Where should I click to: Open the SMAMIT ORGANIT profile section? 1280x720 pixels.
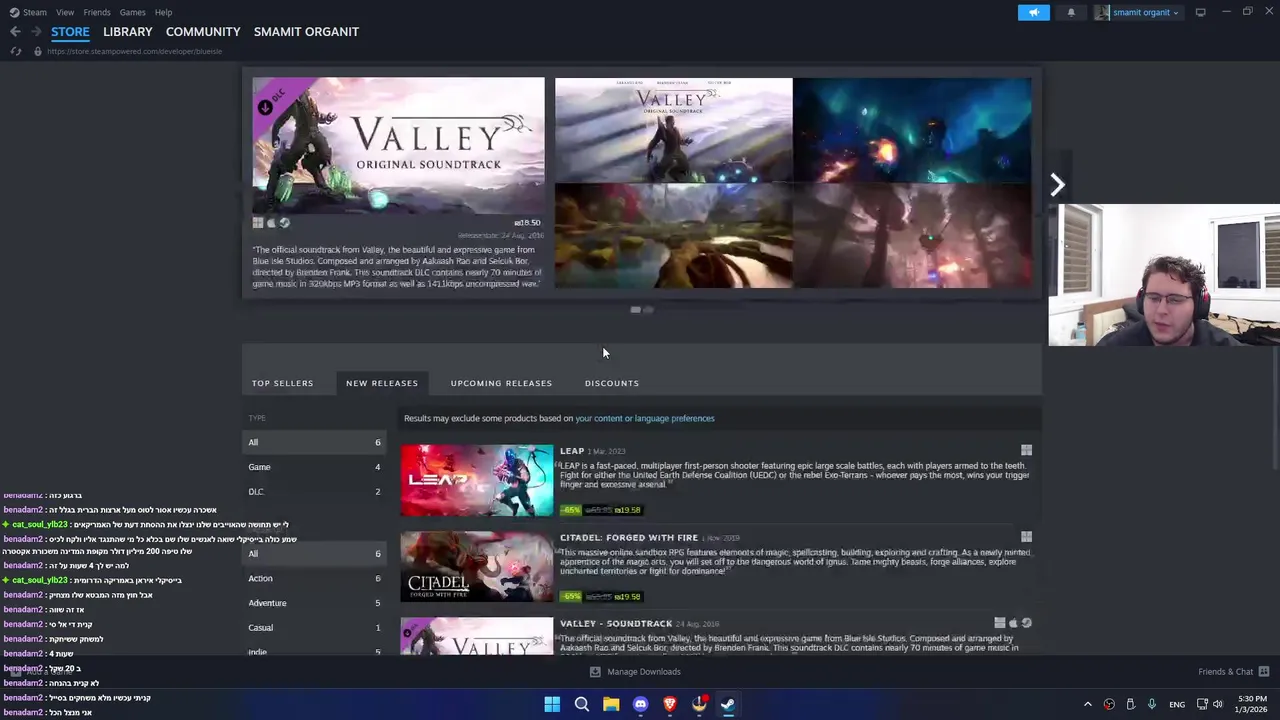pyautogui.click(x=306, y=32)
